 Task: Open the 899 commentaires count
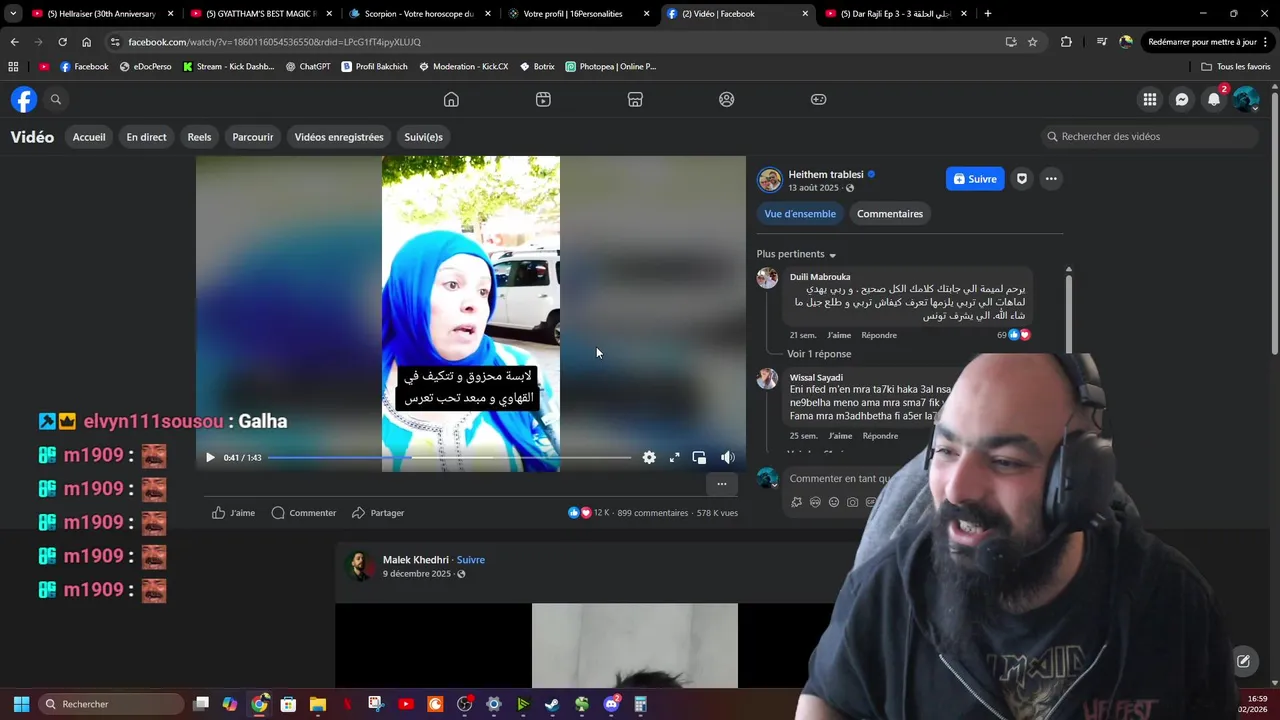652,513
